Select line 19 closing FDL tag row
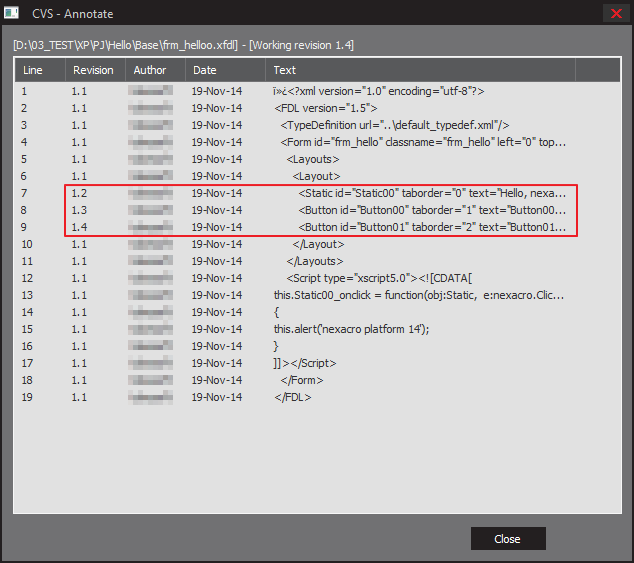Image resolution: width=634 pixels, height=563 pixels. (x=293, y=397)
